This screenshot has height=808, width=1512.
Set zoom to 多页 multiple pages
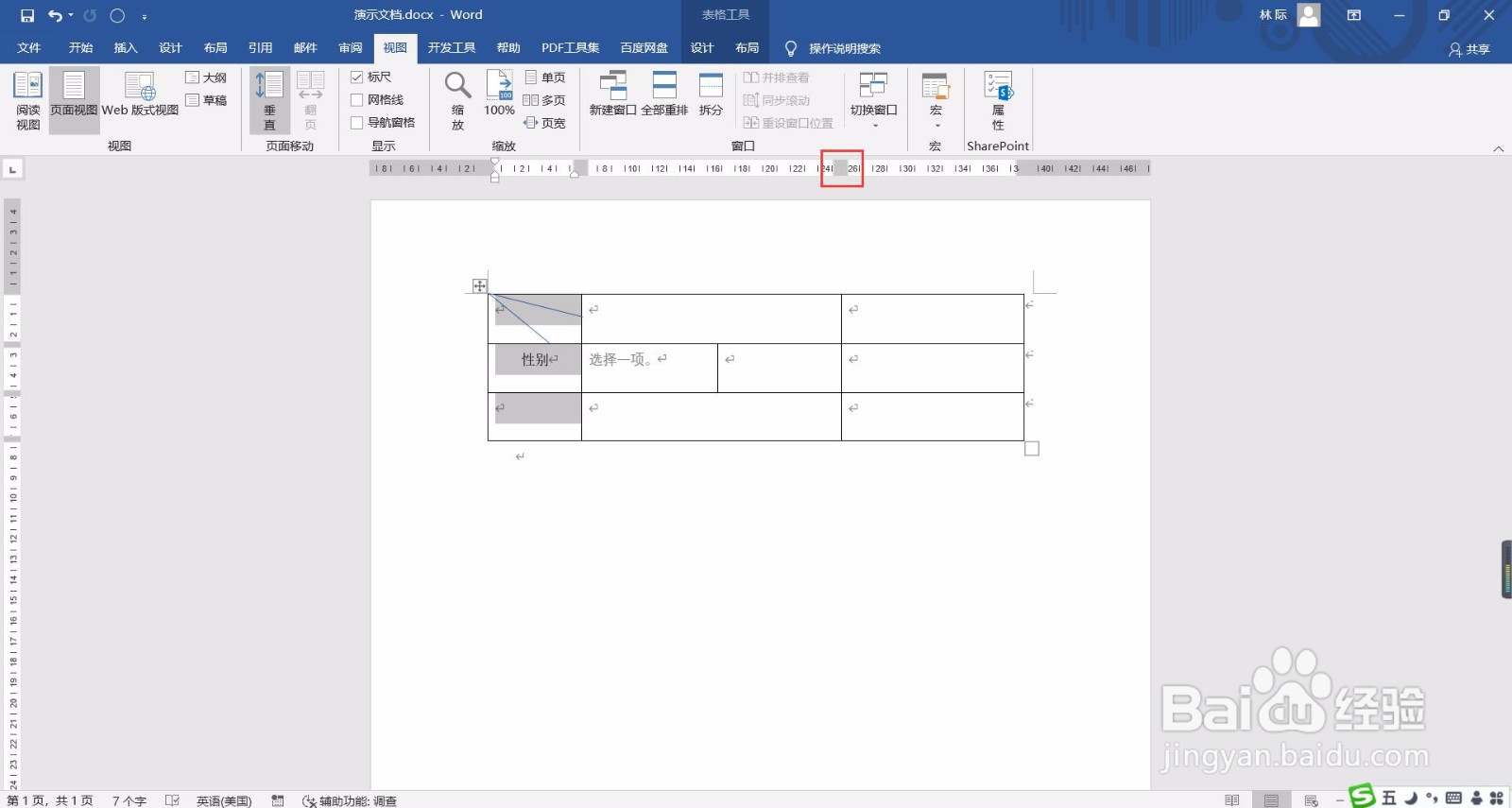pos(545,100)
